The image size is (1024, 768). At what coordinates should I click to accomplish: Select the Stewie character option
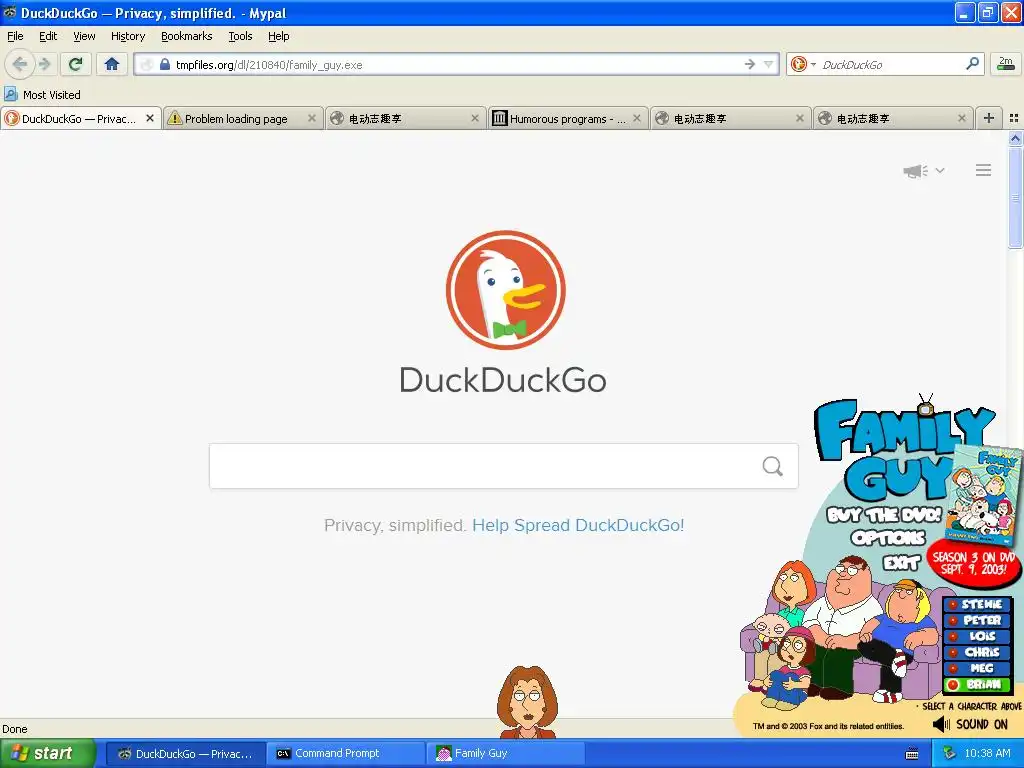tap(977, 605)
